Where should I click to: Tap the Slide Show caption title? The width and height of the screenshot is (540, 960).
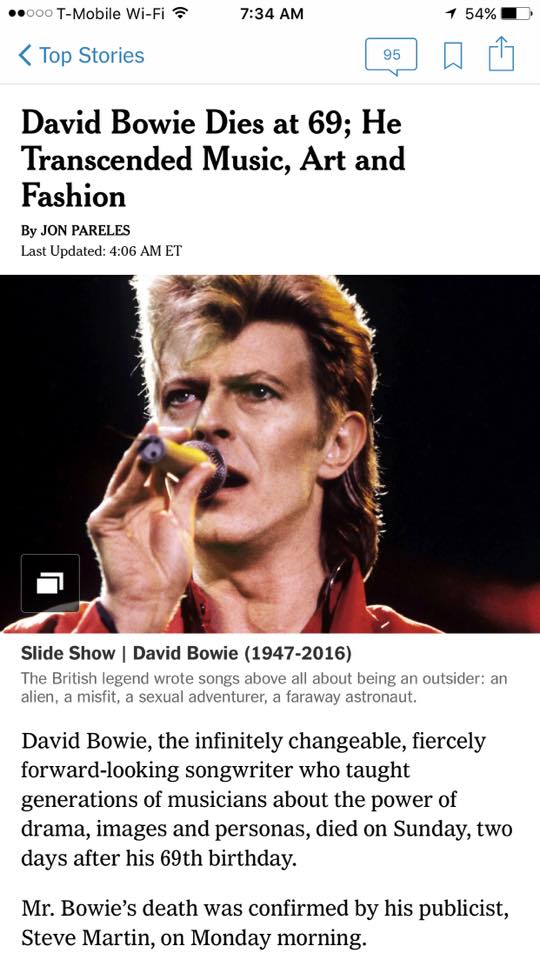[x=186, y=653]
